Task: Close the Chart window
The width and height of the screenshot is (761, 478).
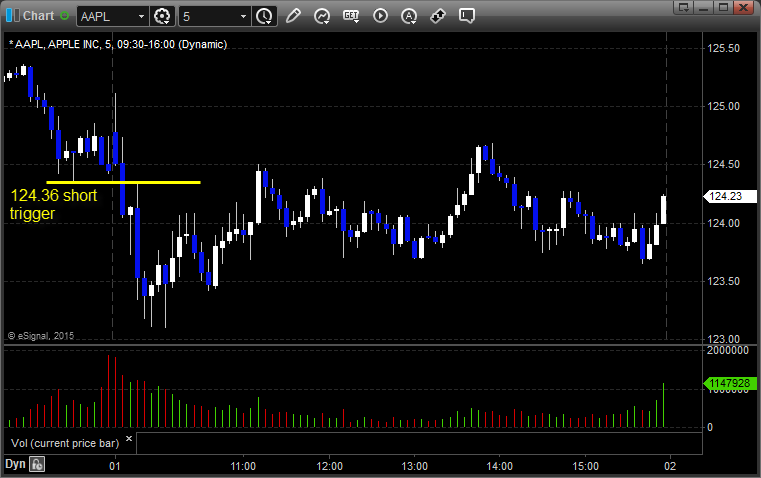Action: tap(743, 7)
